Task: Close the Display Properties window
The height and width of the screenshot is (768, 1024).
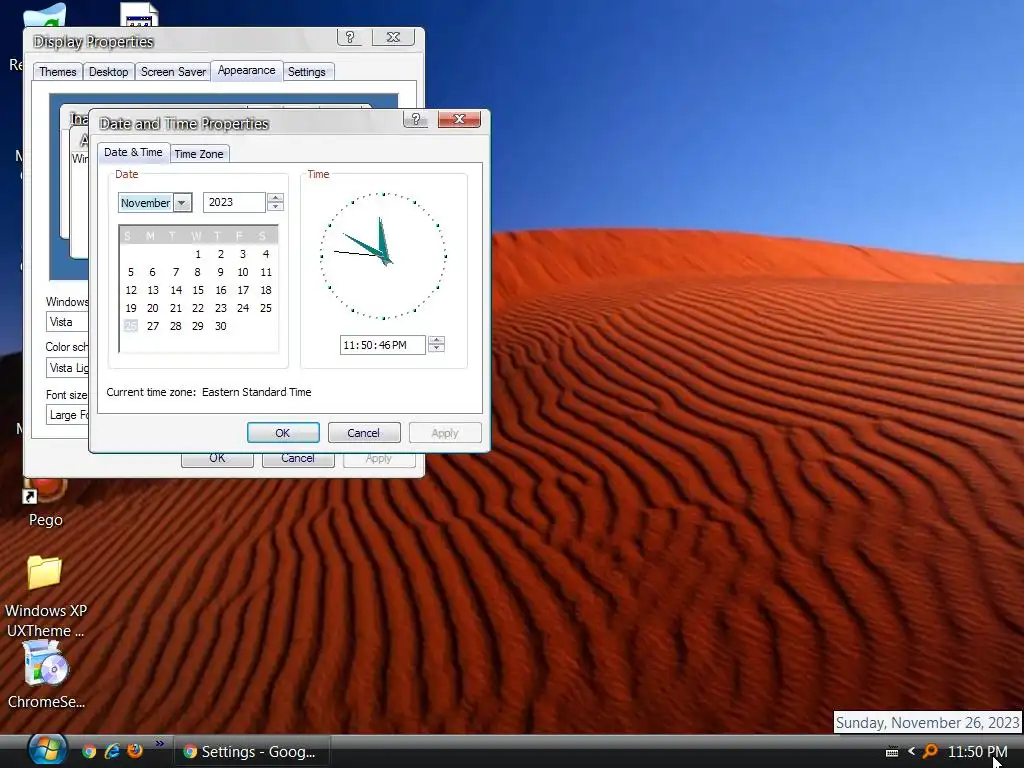Action: (x=393, y=37)
